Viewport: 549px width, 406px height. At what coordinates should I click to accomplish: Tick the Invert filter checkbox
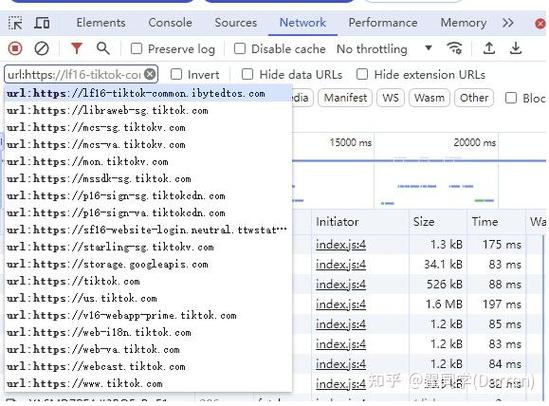point(176,74)
